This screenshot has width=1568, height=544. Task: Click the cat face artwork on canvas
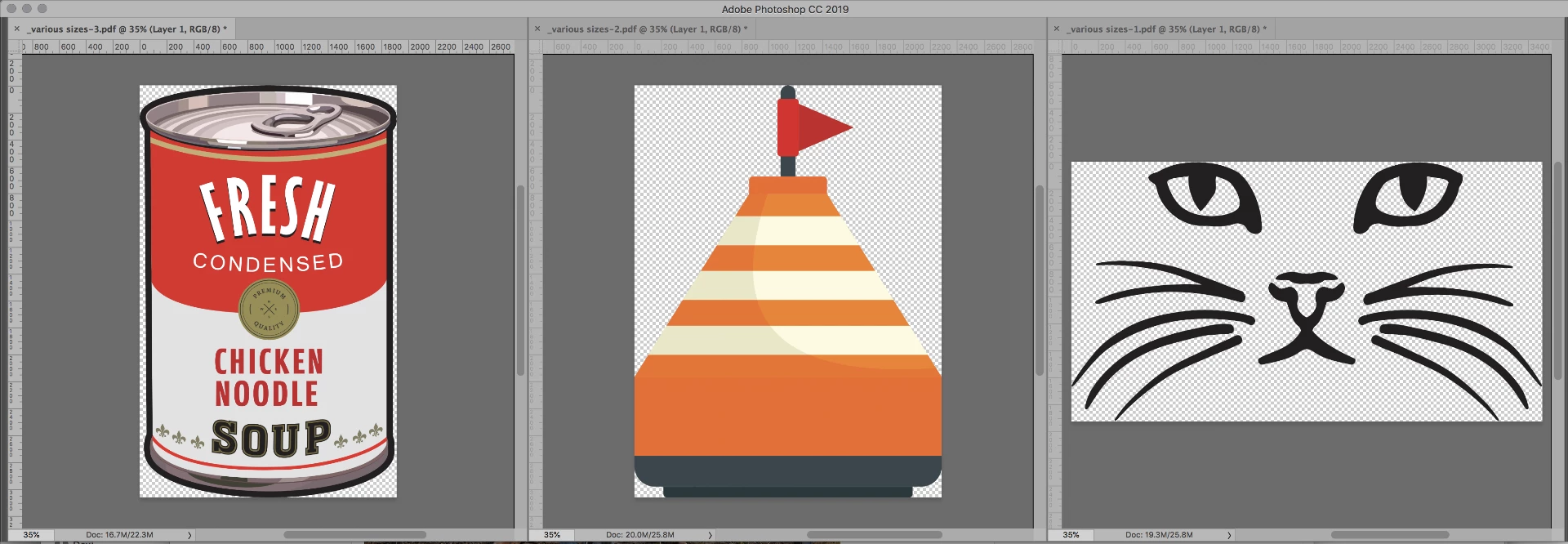[1307, 292]
